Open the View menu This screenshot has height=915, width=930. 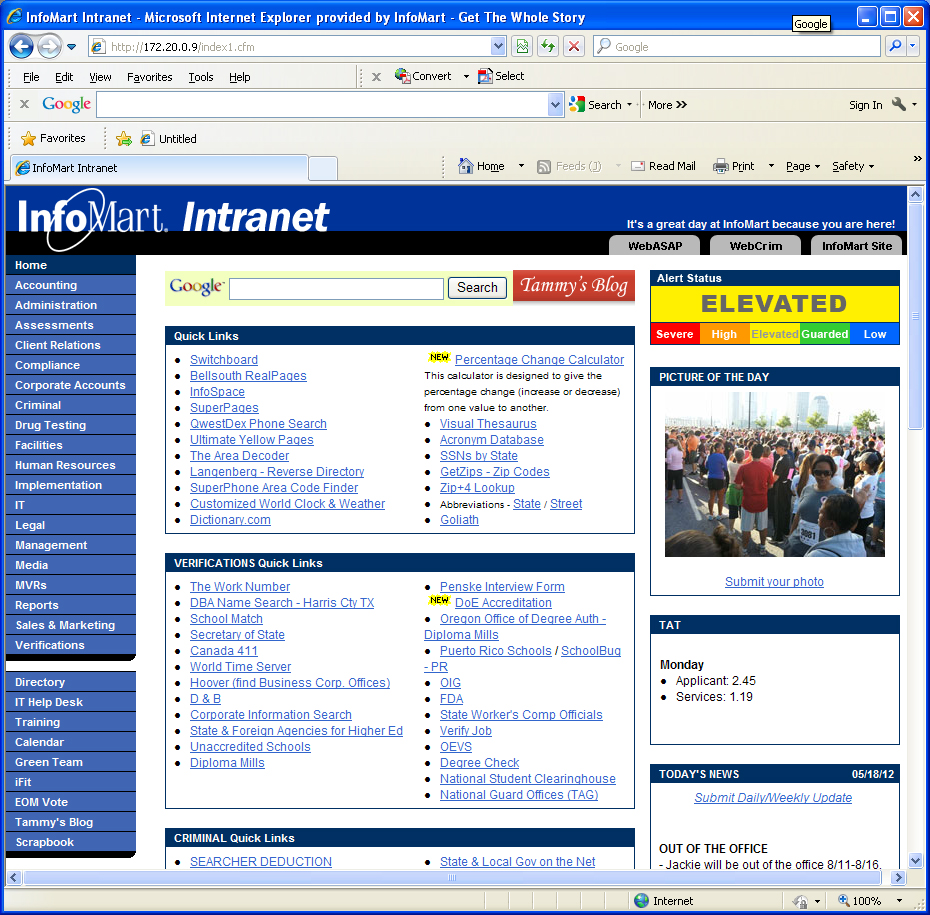(100, 77)
